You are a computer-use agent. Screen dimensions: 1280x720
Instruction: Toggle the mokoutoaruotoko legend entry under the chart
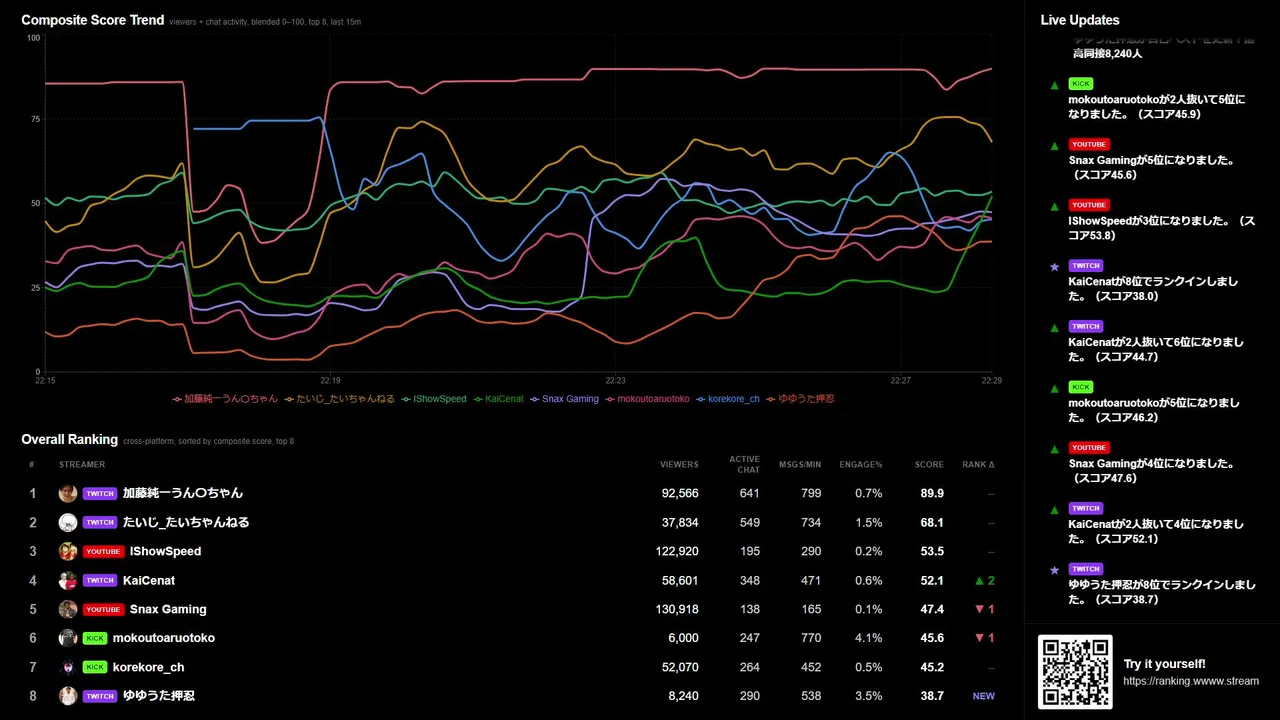click(x=647, y=399)
